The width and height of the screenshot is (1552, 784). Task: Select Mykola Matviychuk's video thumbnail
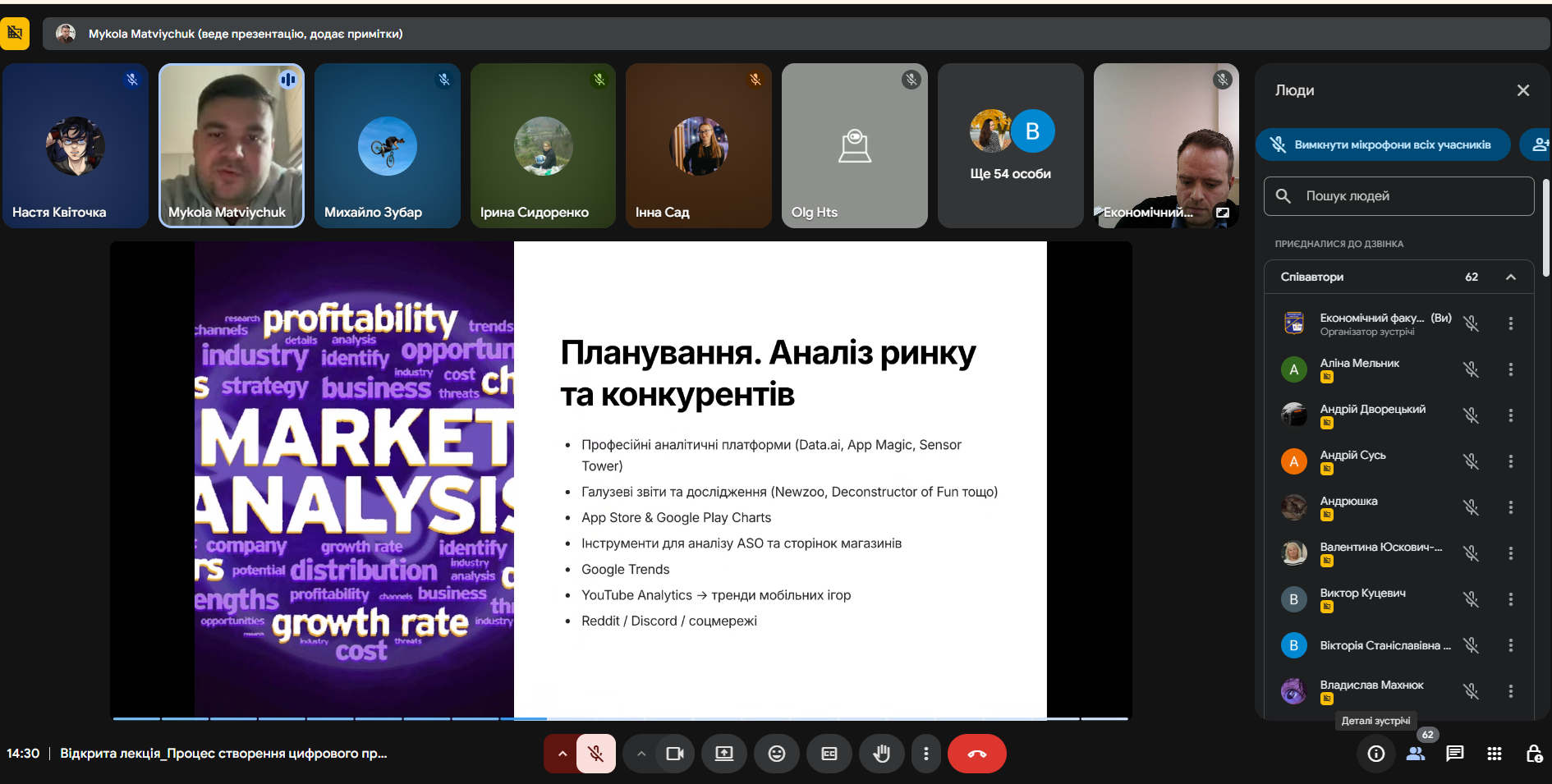click(x=231, y=146)
